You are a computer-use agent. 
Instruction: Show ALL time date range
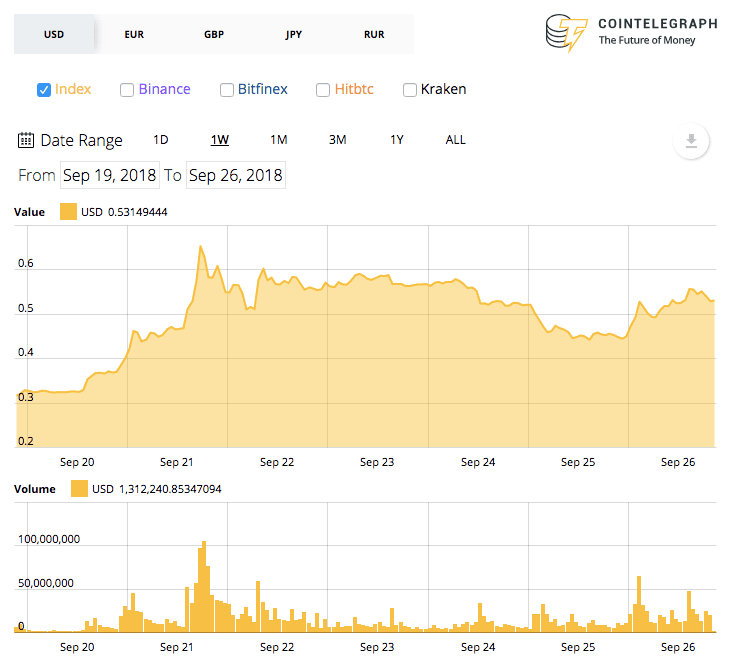pos(455,140)
